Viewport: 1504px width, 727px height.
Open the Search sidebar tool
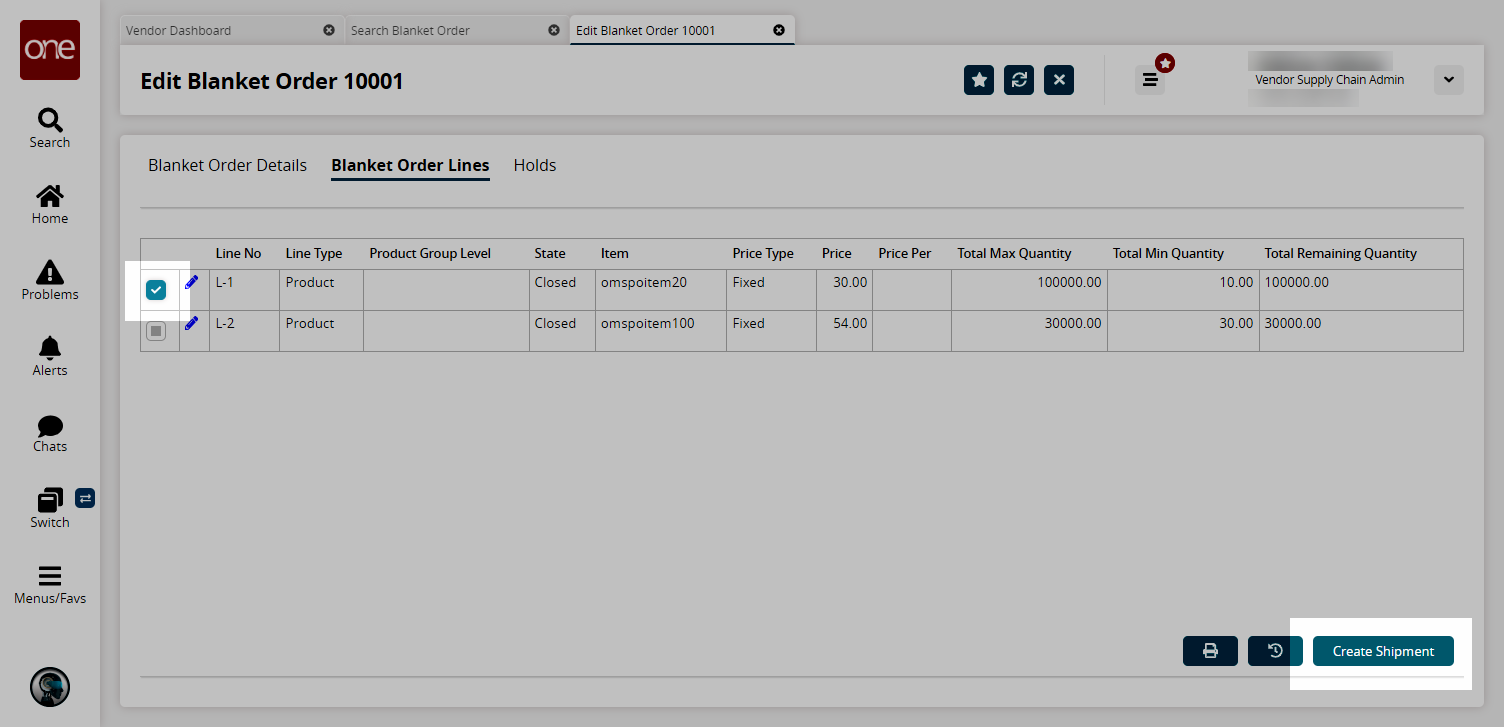50,128
